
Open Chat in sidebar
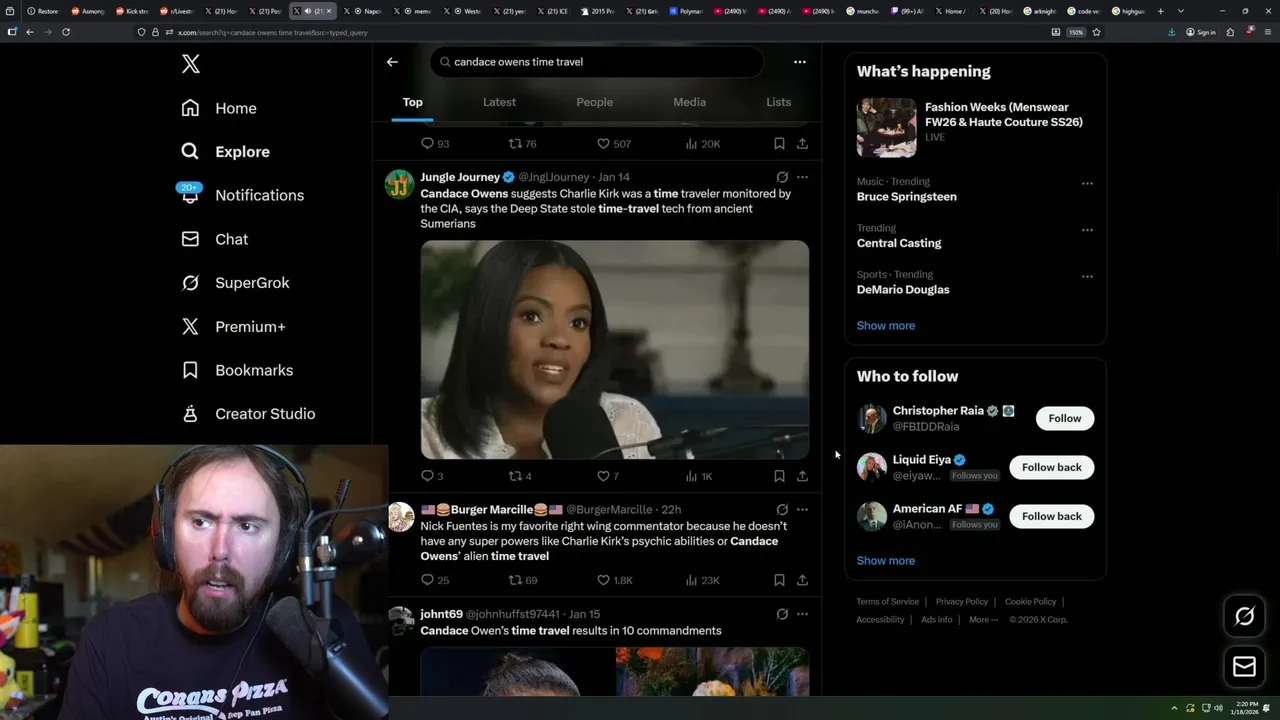click(214, 239)
